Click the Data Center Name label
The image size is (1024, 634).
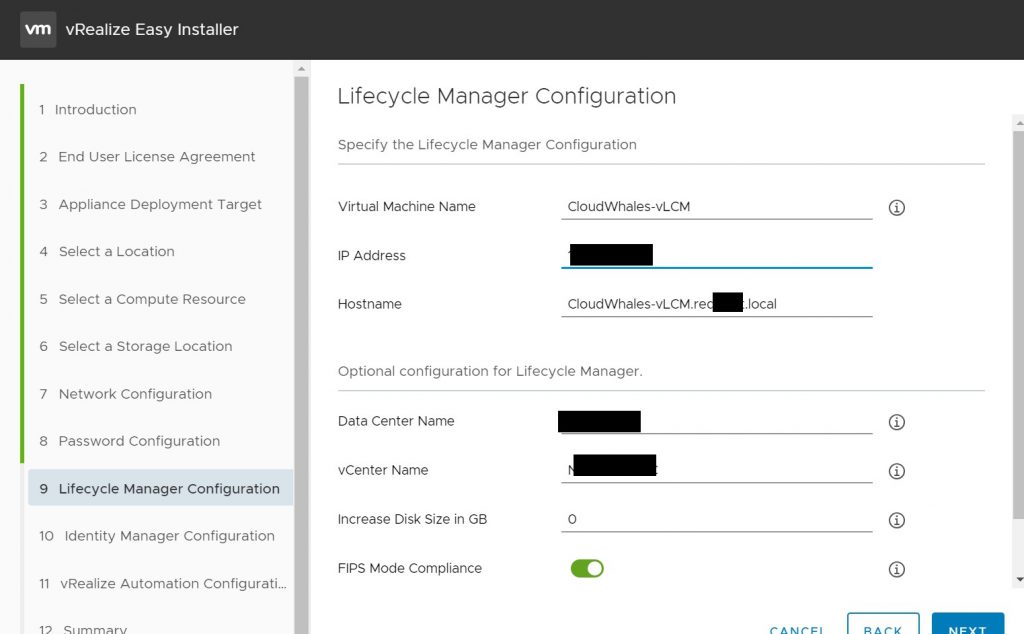tap(396, 421)
